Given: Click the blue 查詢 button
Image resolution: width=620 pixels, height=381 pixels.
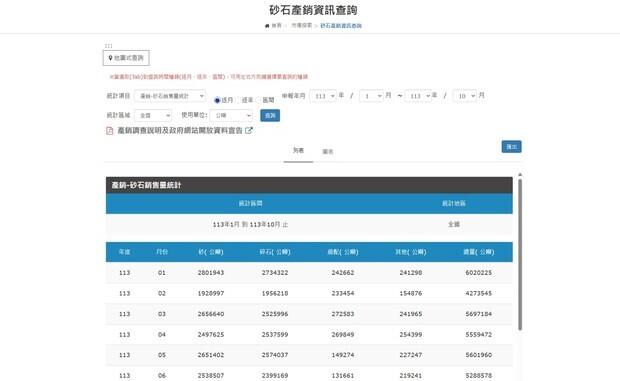Looking at the screenshot, I should click(x=270, y=115).
